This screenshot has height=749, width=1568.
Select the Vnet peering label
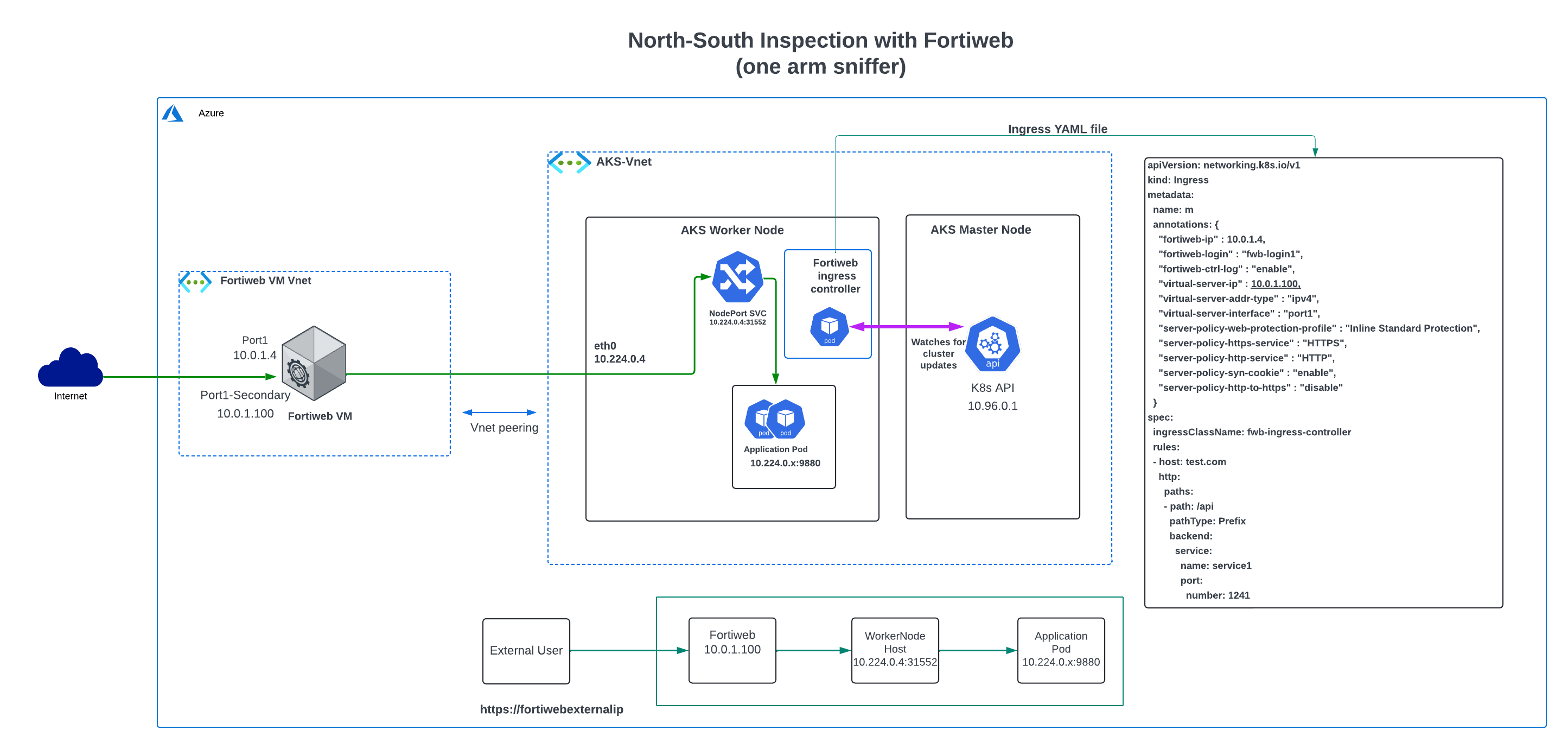(504, 428)
